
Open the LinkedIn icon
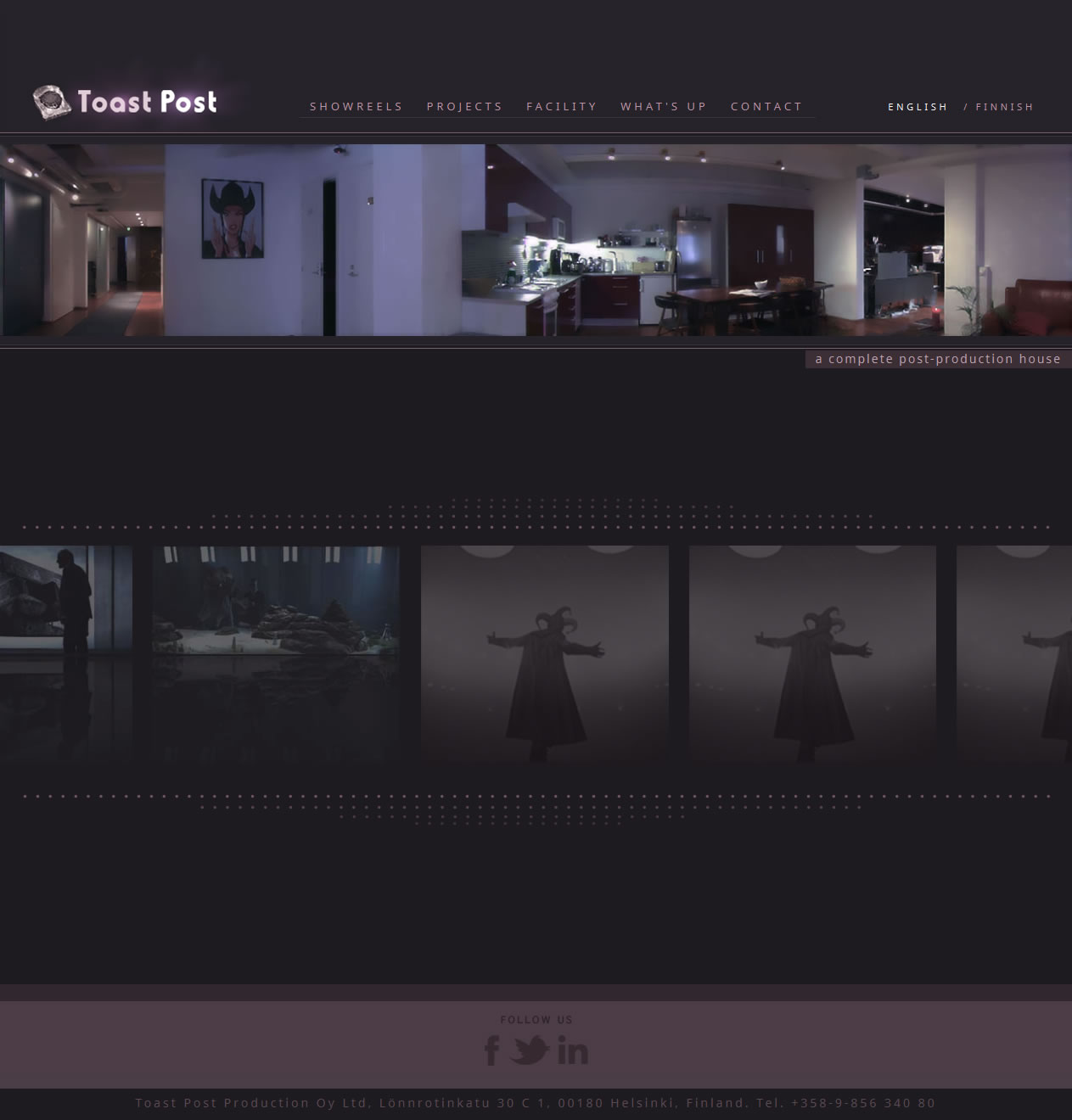point(573,1051)
